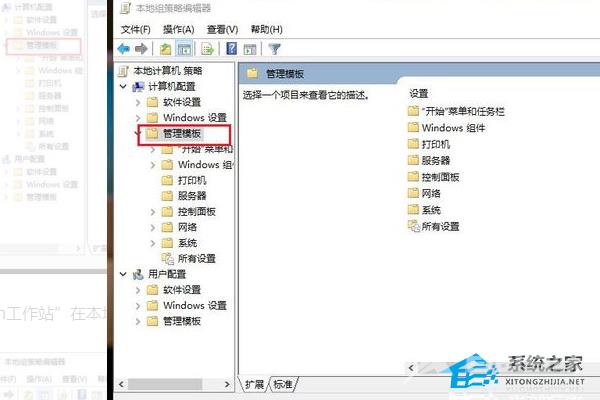Click the Filter funnel toolbar icon
This screenshot has height=400, width=600.
(x=274, y=49)
